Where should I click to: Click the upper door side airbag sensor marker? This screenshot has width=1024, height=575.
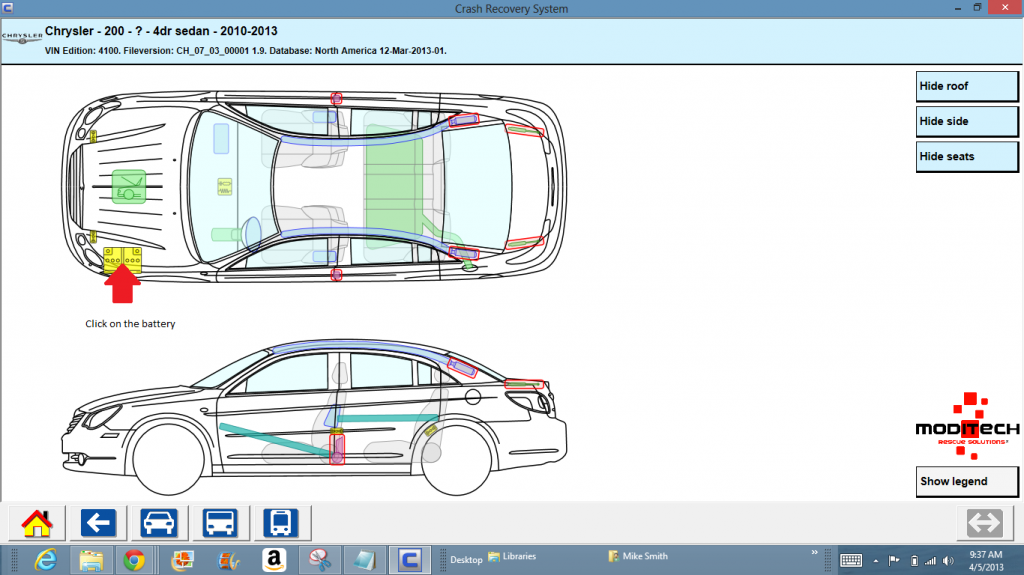pos(336,99)
